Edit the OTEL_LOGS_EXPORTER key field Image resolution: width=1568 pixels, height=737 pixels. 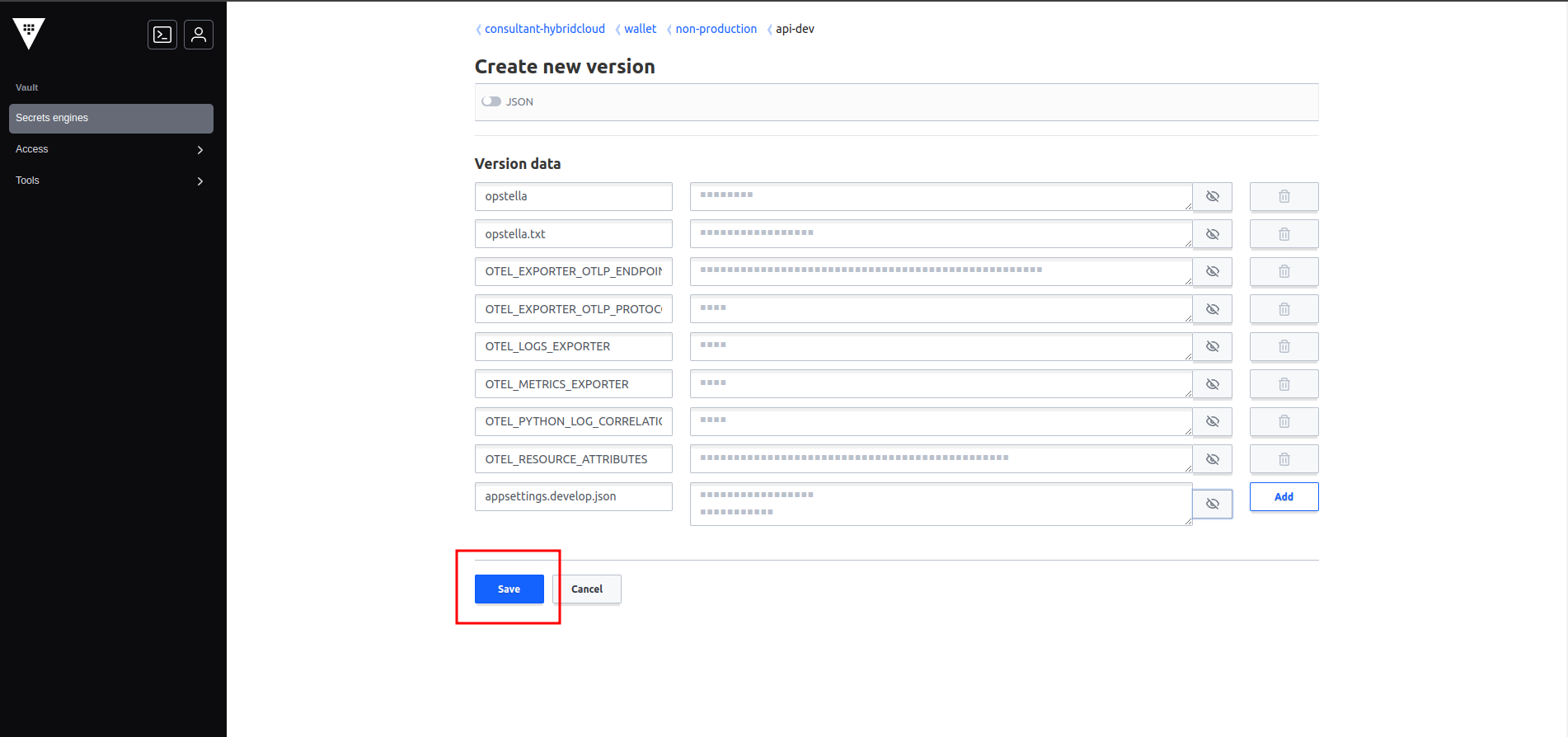(573, 346)
